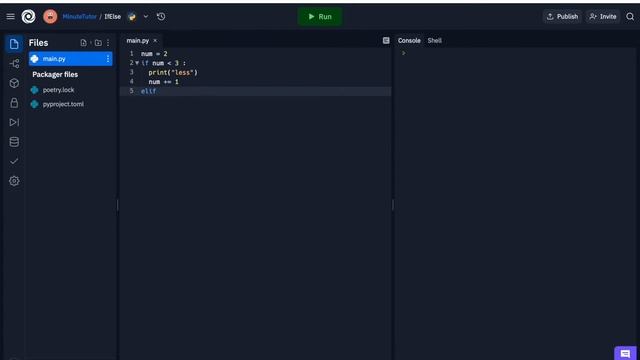
Task: Switch to the main.py editor tab
Action: 138,41
